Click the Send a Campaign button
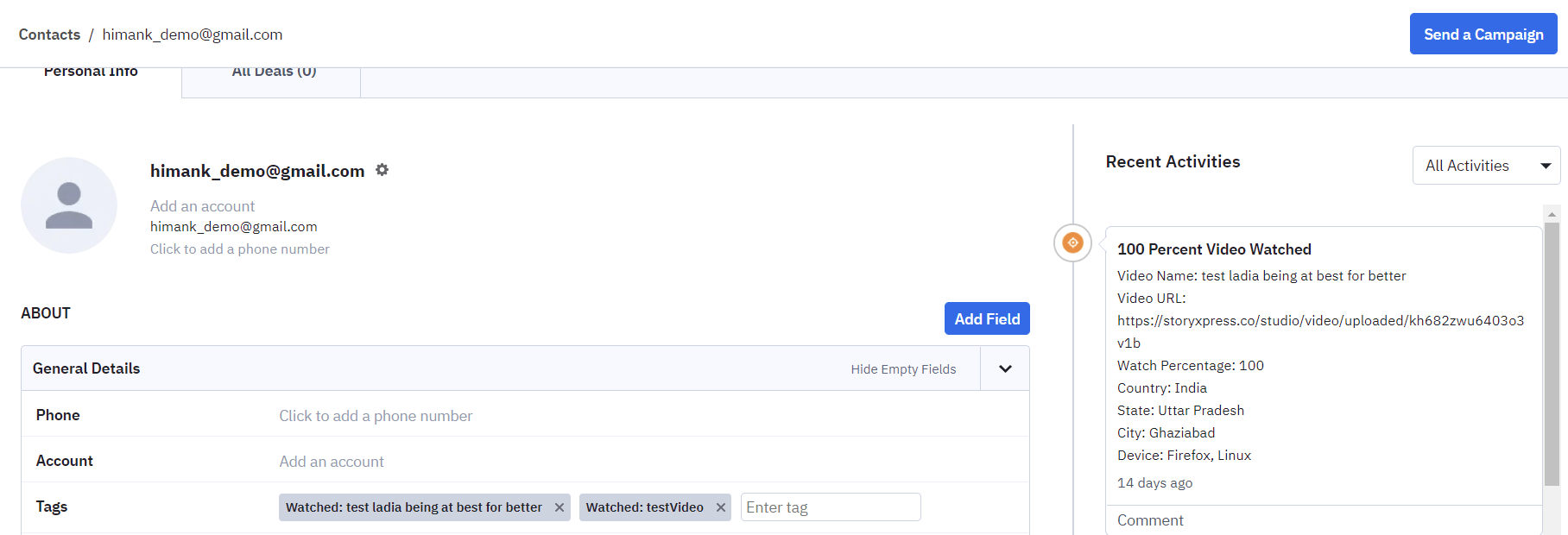Viewport: 1568px width, 535px height. coord(1483,35)
